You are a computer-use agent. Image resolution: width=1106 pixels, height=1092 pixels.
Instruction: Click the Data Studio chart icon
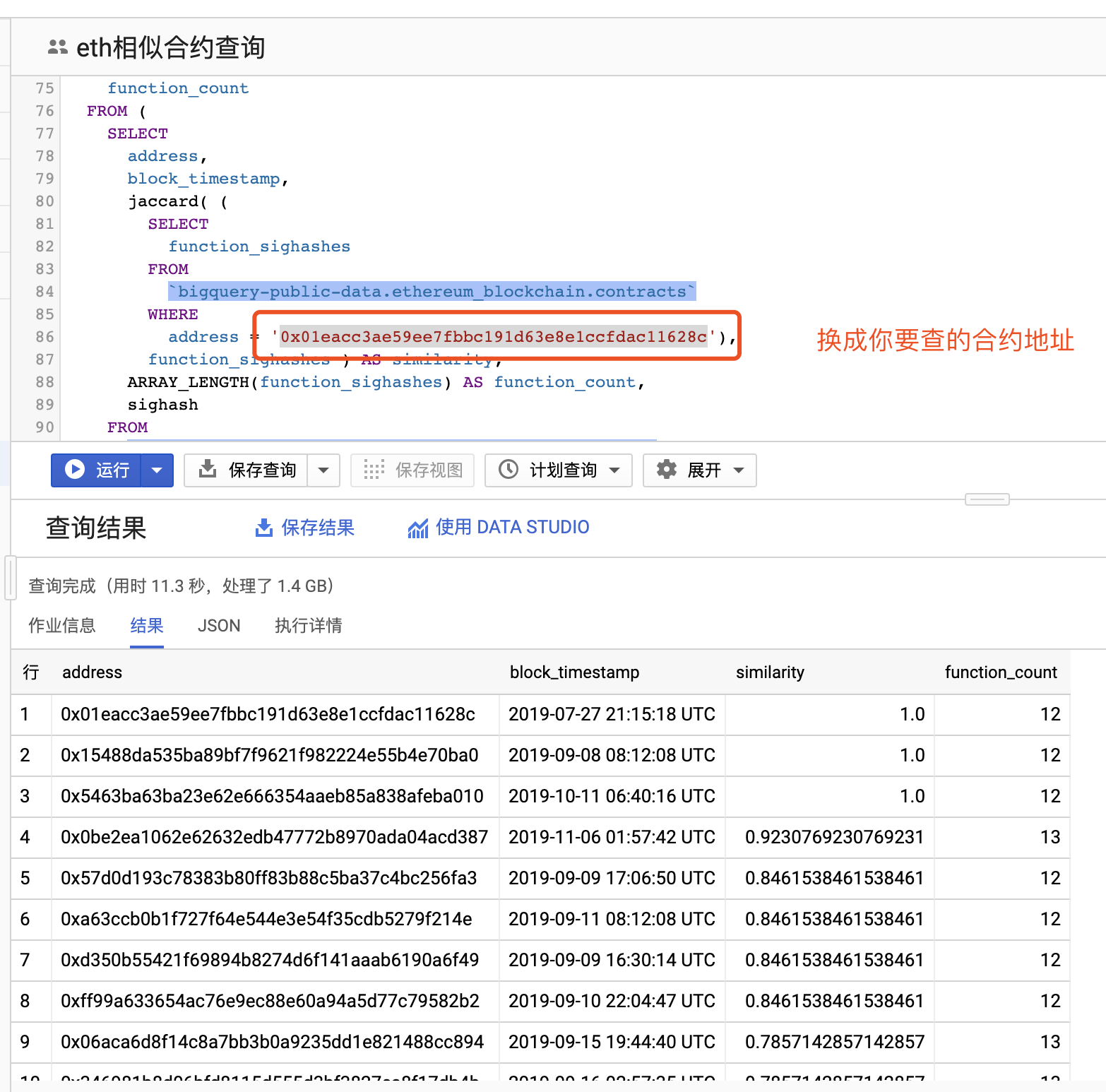pyautogui.click(x=418, y=528)
